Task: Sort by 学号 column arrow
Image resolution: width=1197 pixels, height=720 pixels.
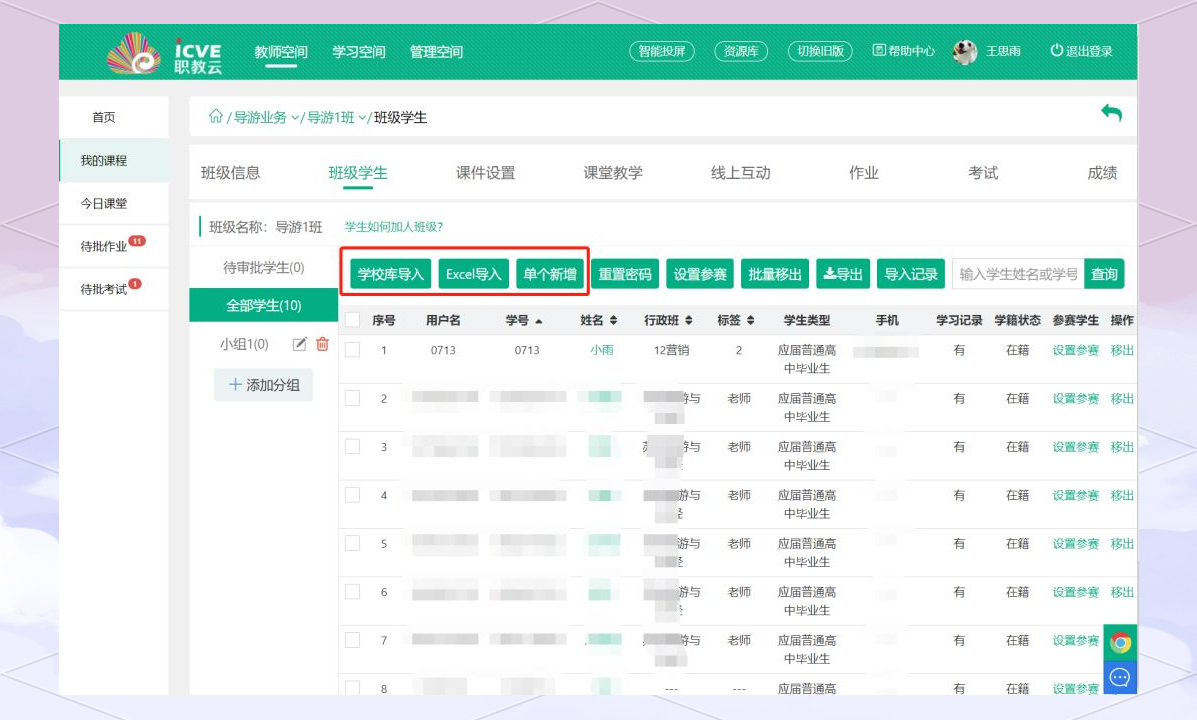Action: [539, 321]
